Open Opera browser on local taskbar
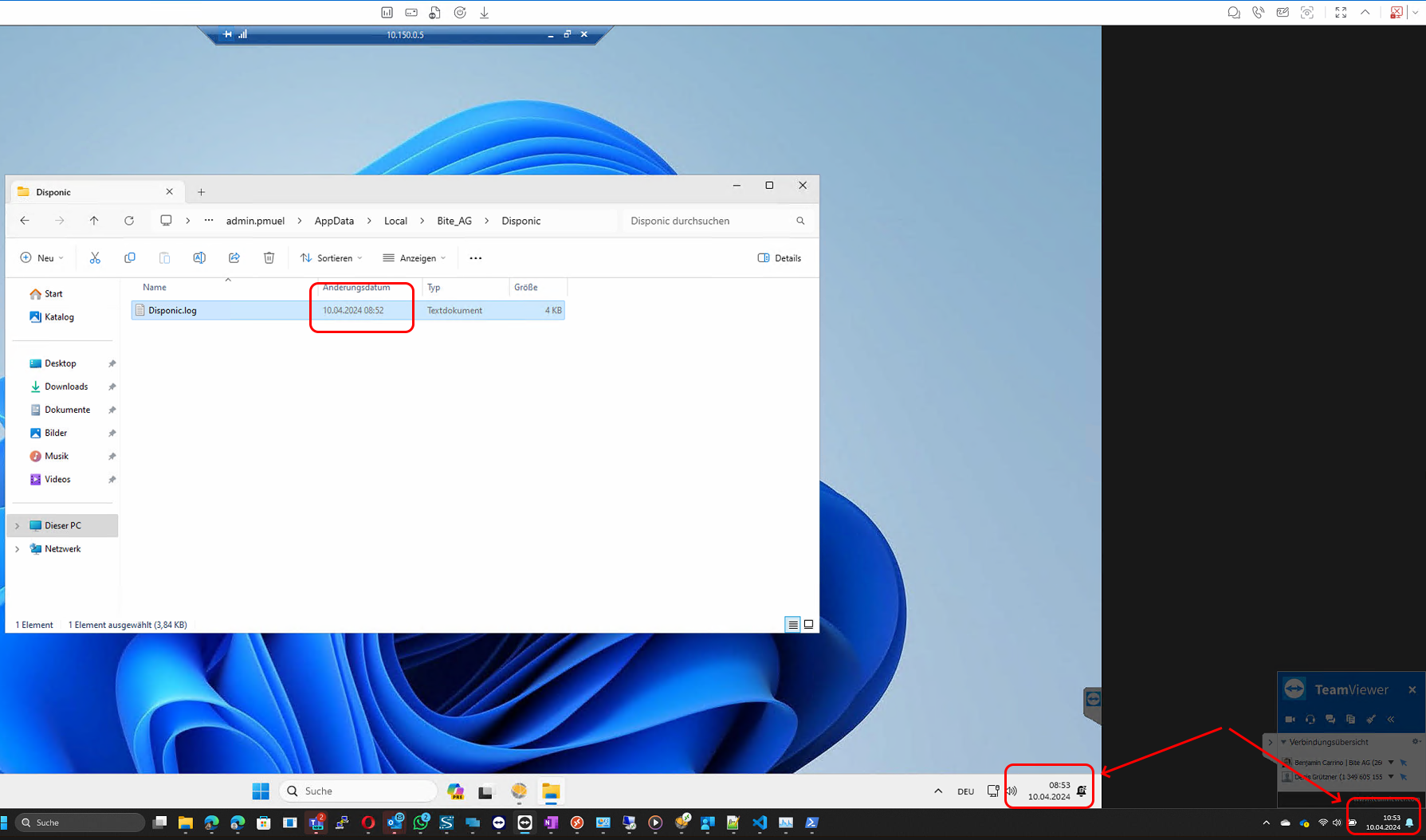Screen dimensions: 1426x840 coord(368,822)
